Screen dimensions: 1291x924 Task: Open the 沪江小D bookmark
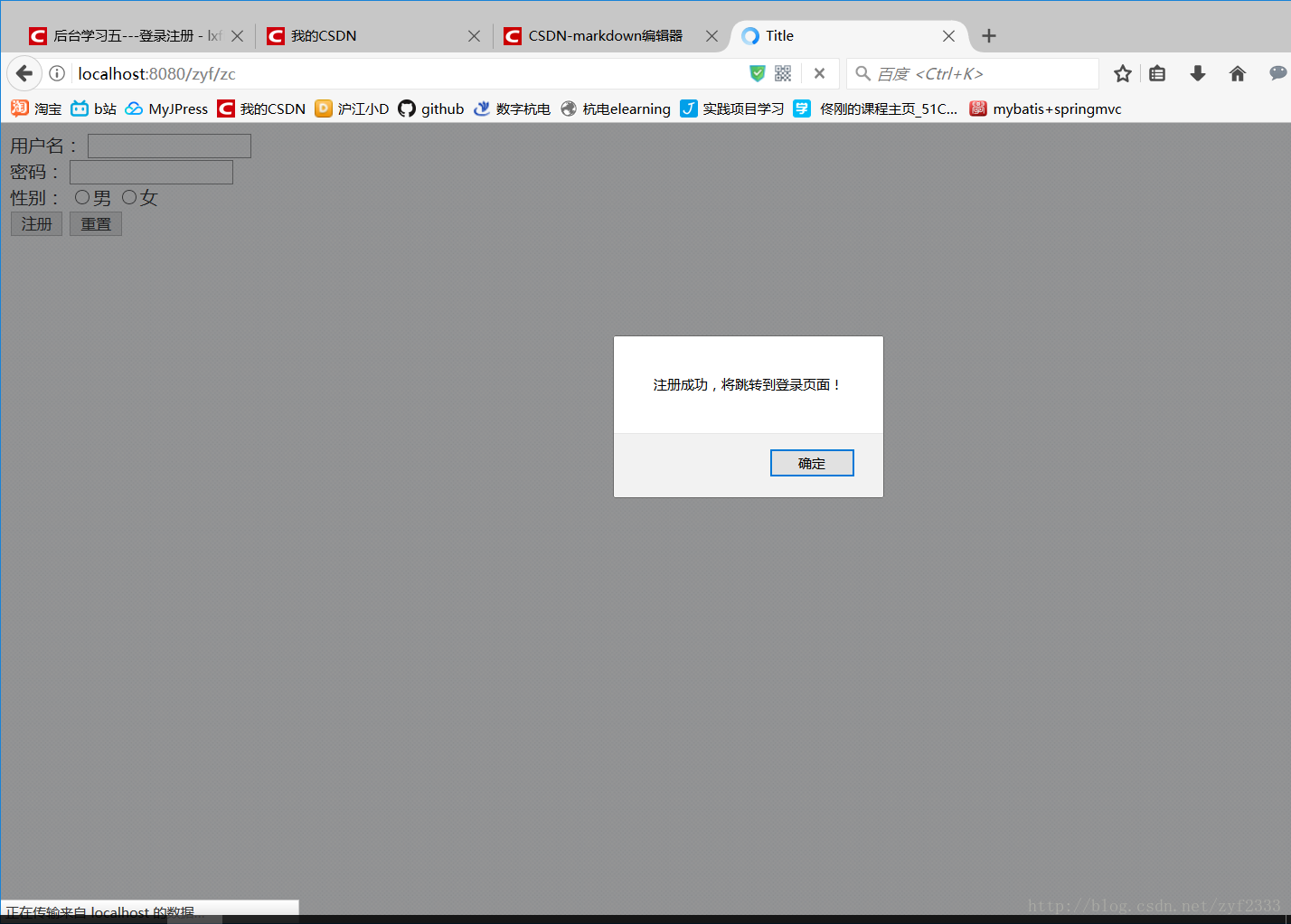click(352, 108)
